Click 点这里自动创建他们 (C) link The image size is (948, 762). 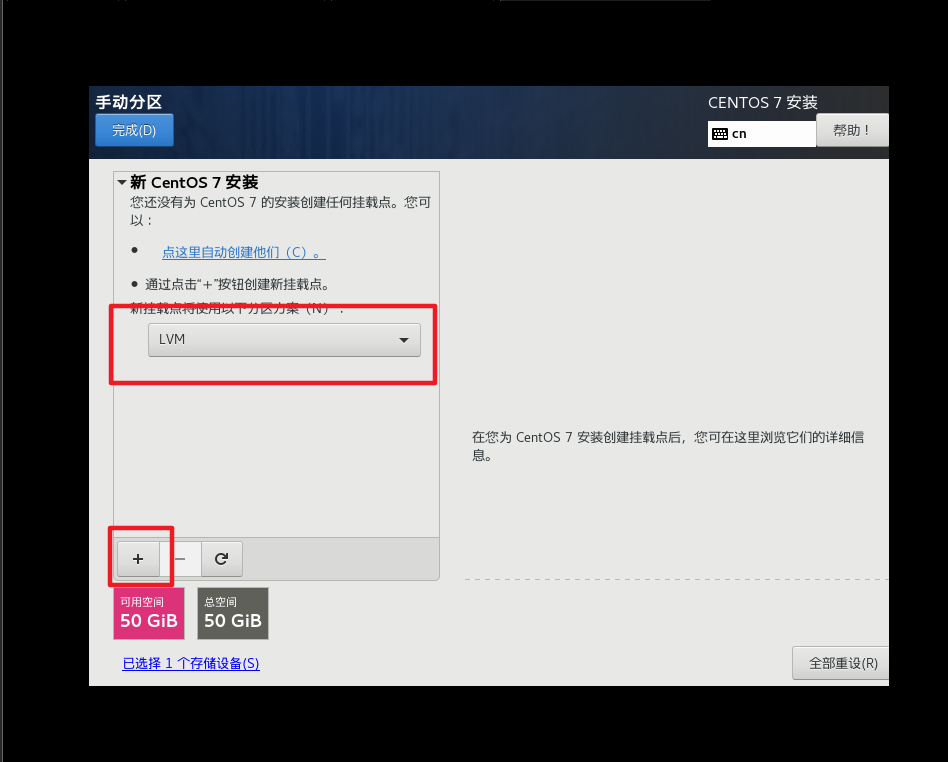[x=244, y=252]
